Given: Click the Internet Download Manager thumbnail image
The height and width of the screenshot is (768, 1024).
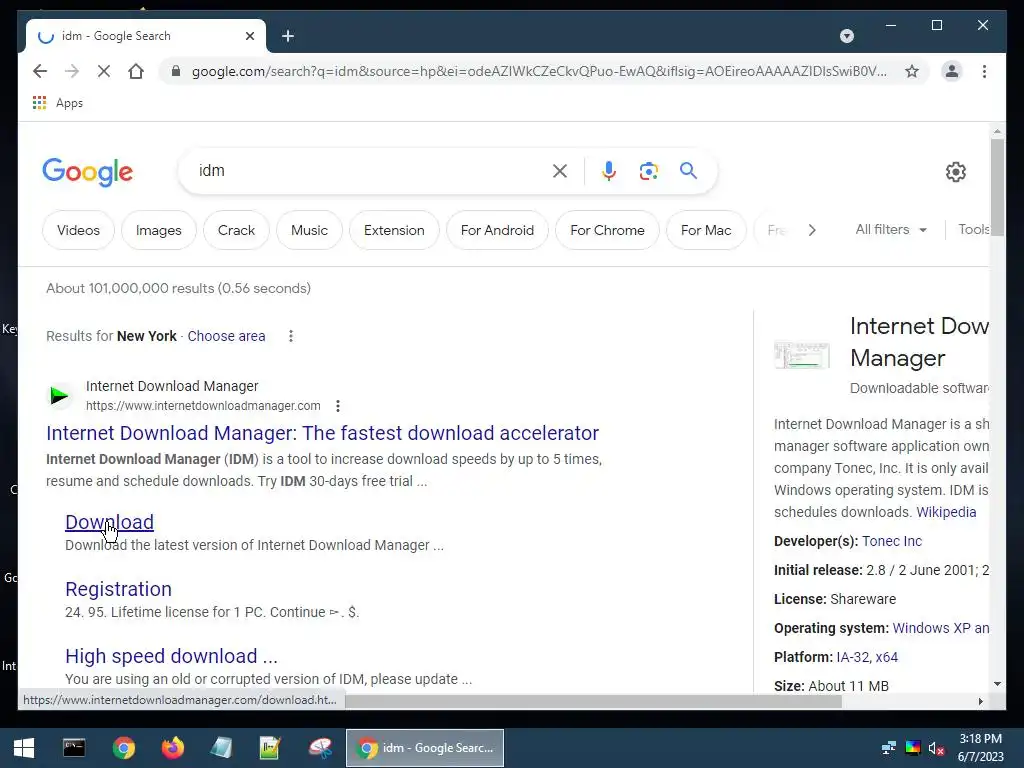Looking at the screenshot, I should click(x=801, y=355).
